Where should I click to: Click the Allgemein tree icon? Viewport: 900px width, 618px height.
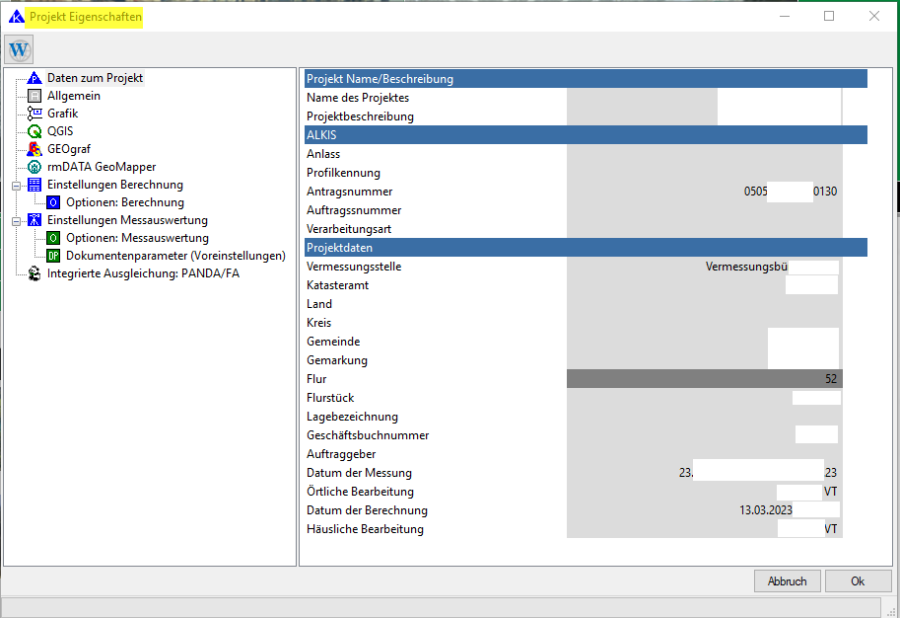click(34, 96)
